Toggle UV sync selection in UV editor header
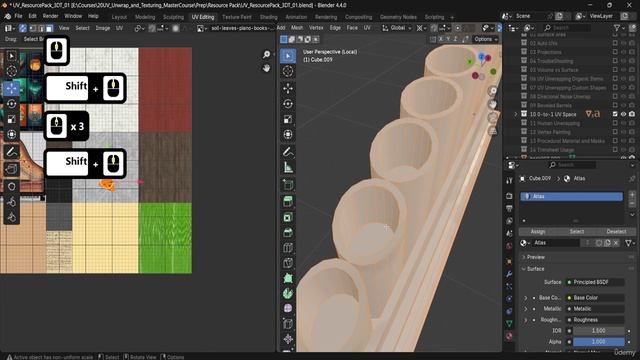 coord(22,28)
